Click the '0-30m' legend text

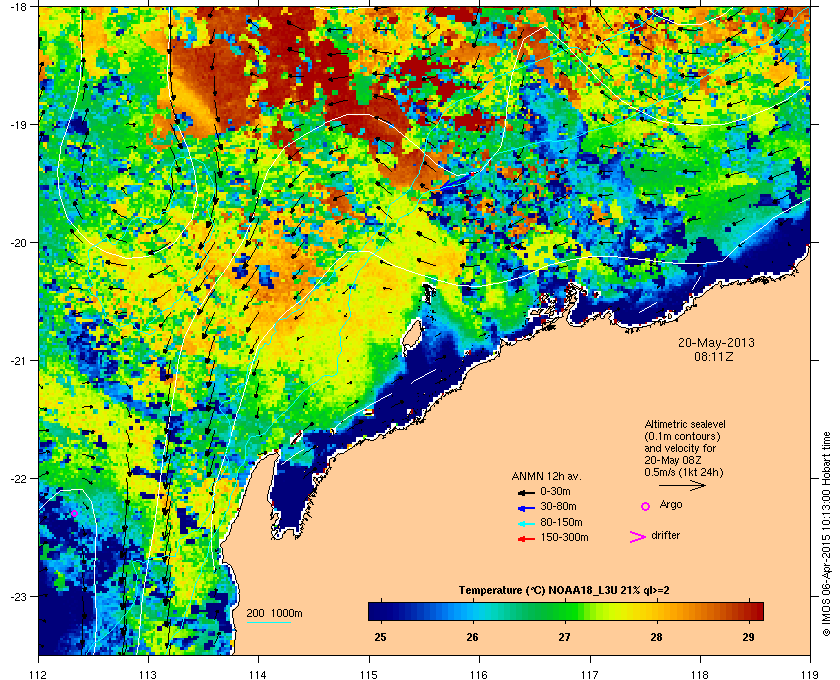point(556,491)
